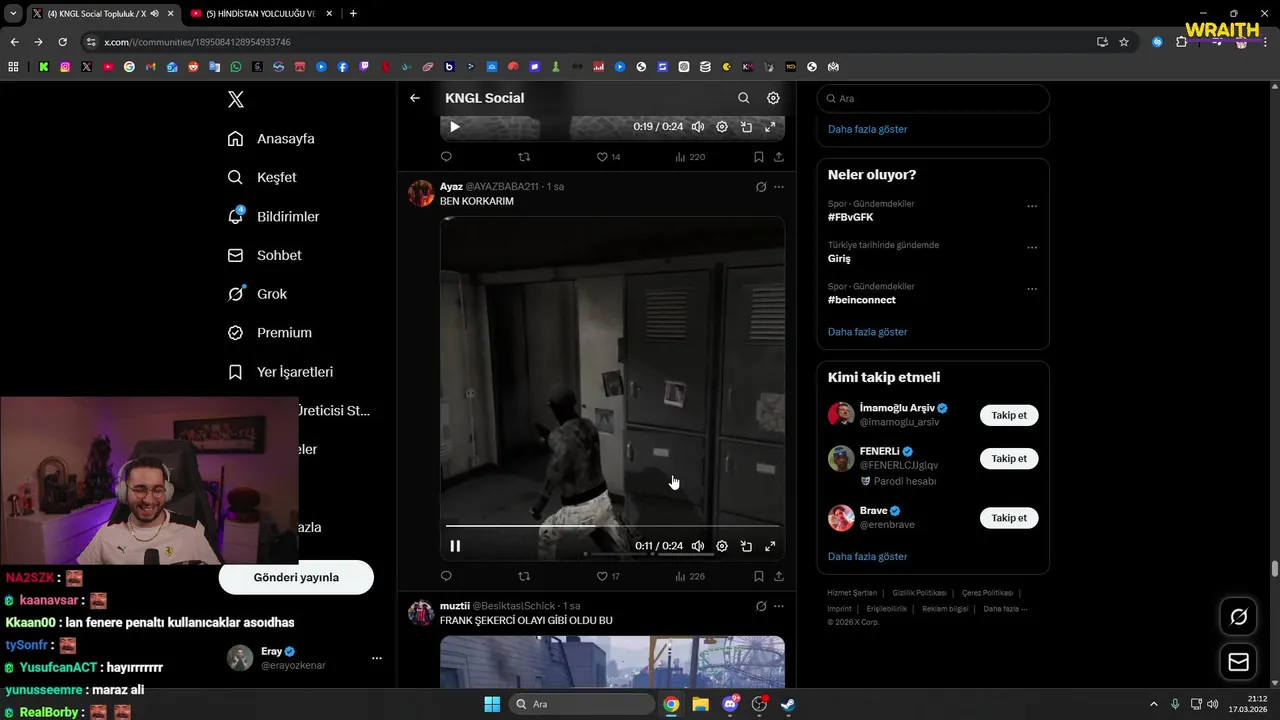Screen dimensions: 1280x720
Task: Mute the BEN KORKARIM video
Action: click(x=698, y=546)
